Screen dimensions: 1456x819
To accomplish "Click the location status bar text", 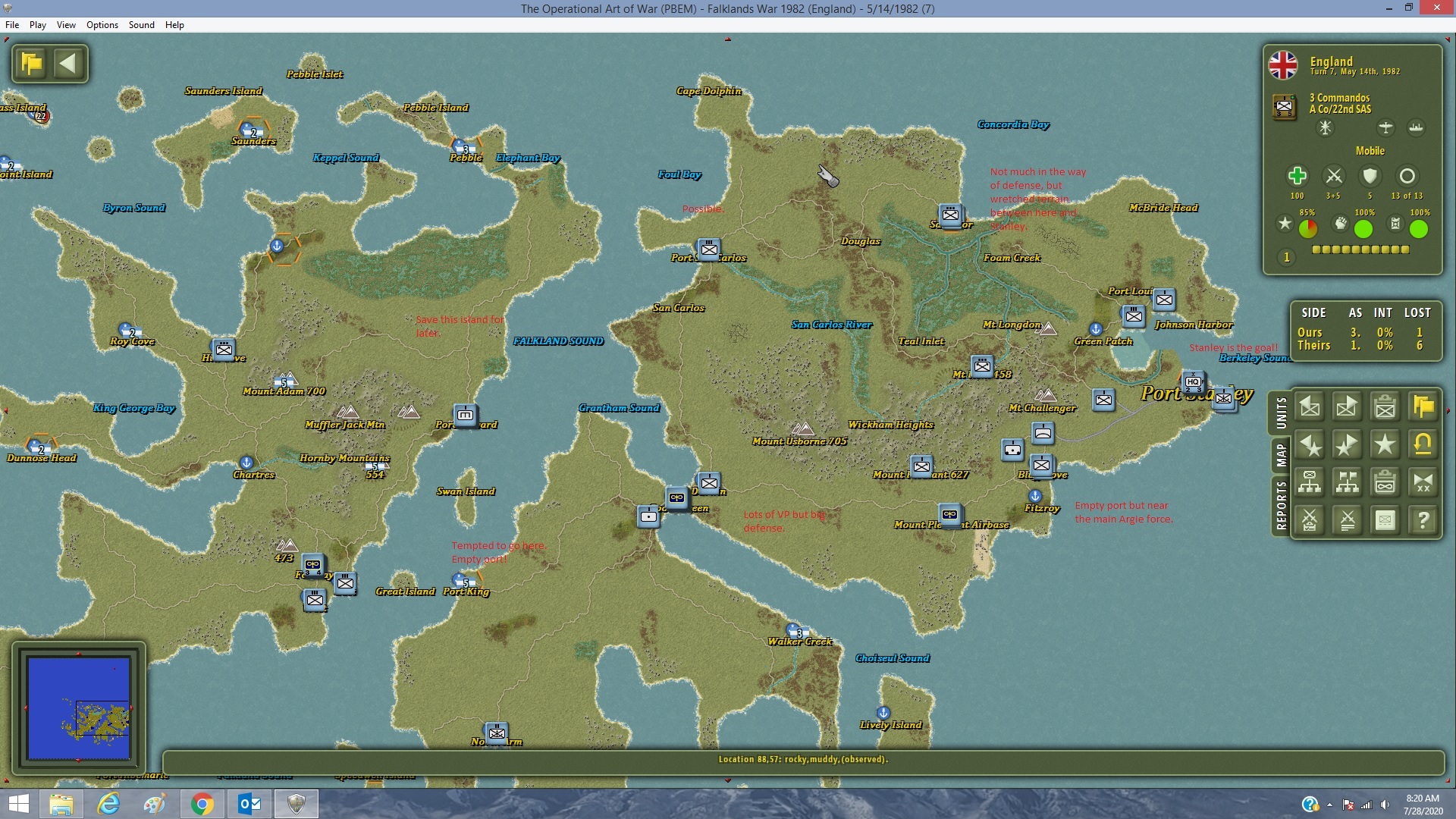I will pyautogui.click(x=803, y=759).
